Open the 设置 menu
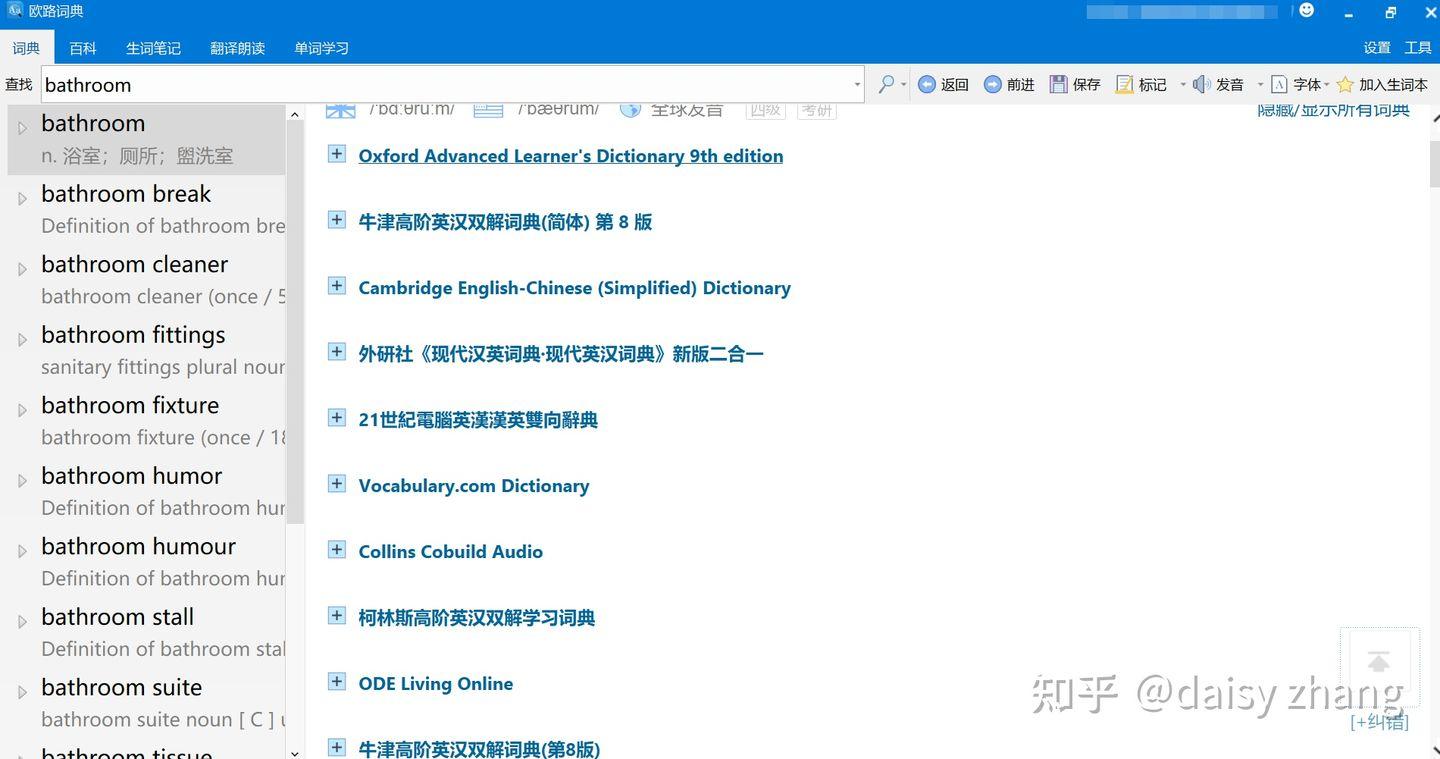1440x759 pixels. tap(1377, 48)
